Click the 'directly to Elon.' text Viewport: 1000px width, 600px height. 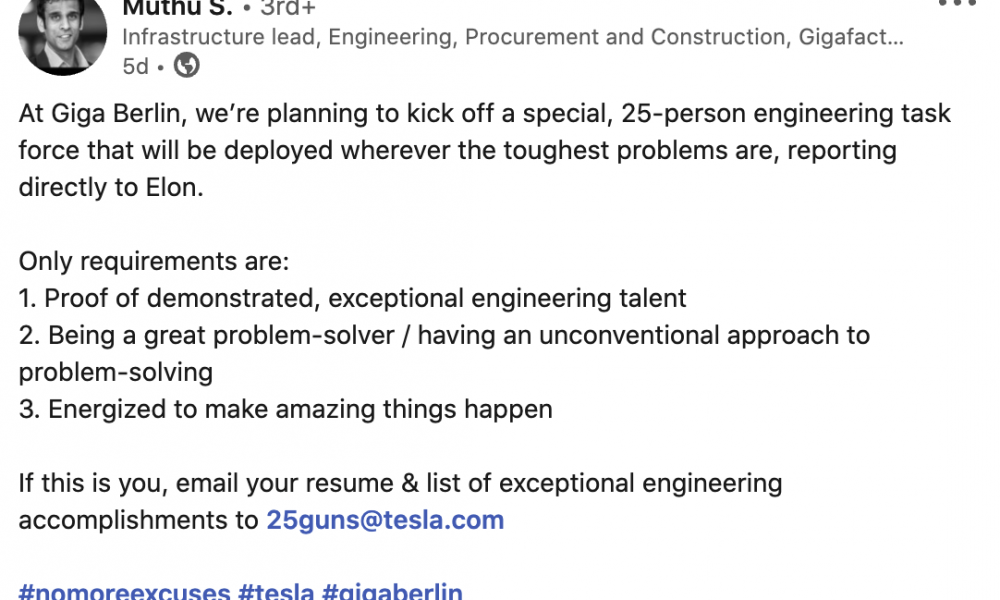click(111, 187)
